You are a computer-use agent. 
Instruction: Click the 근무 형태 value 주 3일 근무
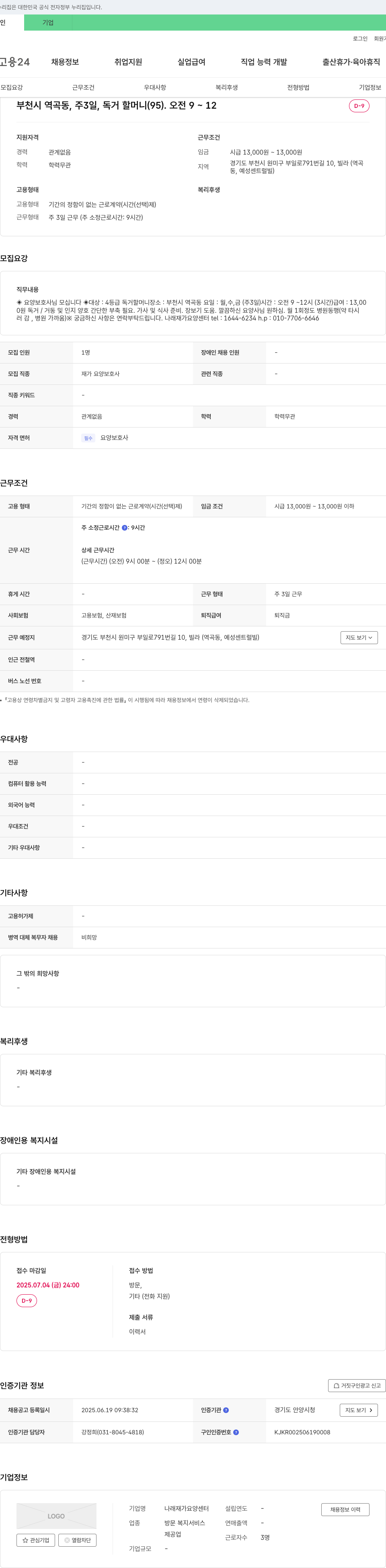point(288,594)
